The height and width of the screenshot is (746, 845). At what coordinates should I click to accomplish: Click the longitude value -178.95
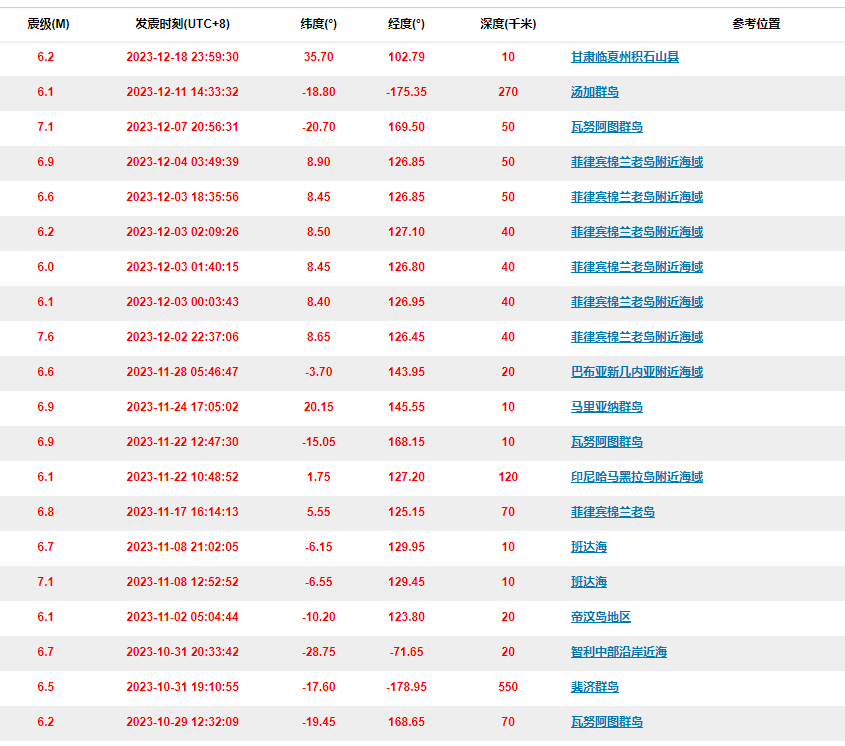coord(406,688)
